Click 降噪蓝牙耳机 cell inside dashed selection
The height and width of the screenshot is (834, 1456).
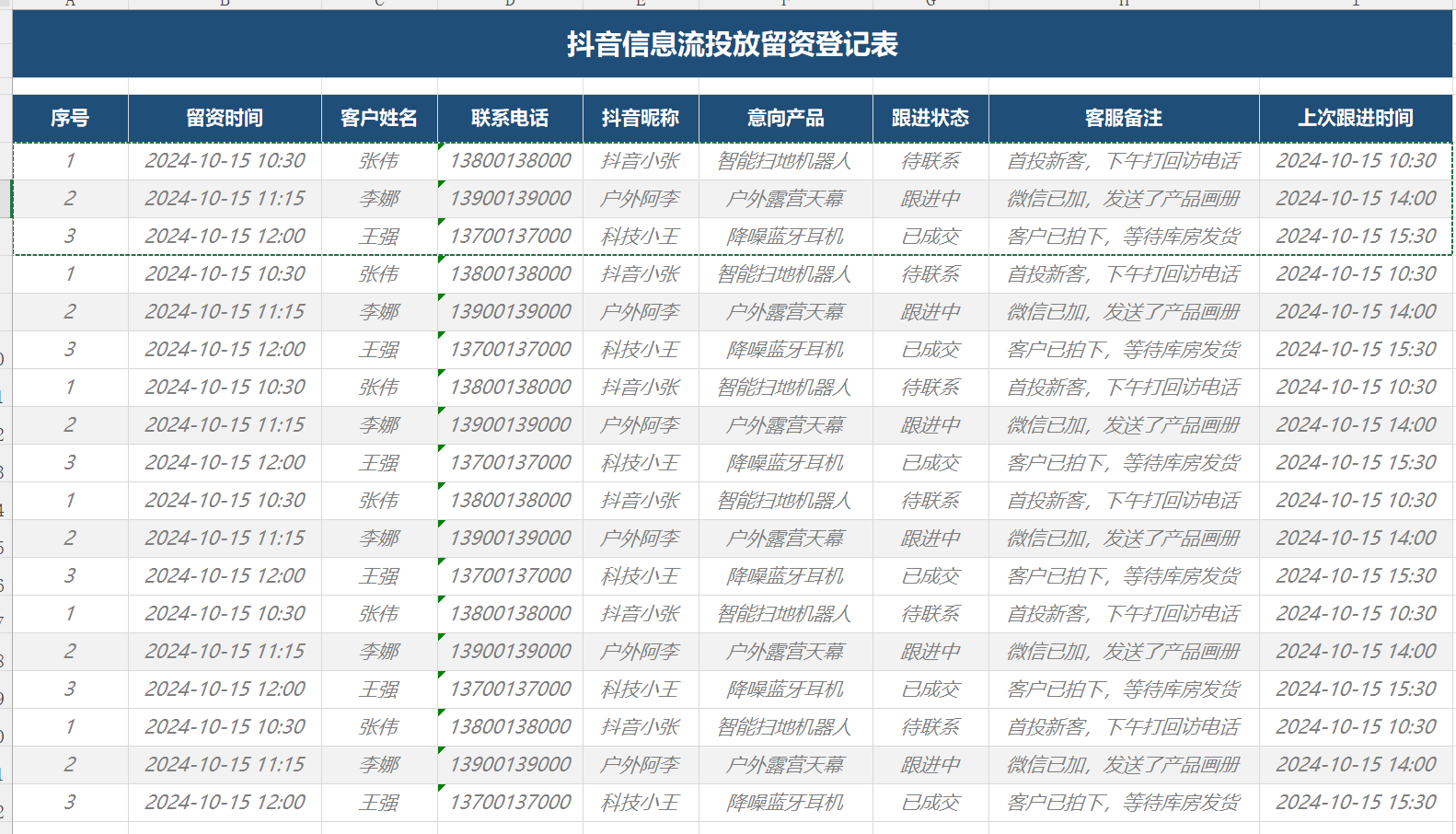pyautogui.click(x=786, y=237)
